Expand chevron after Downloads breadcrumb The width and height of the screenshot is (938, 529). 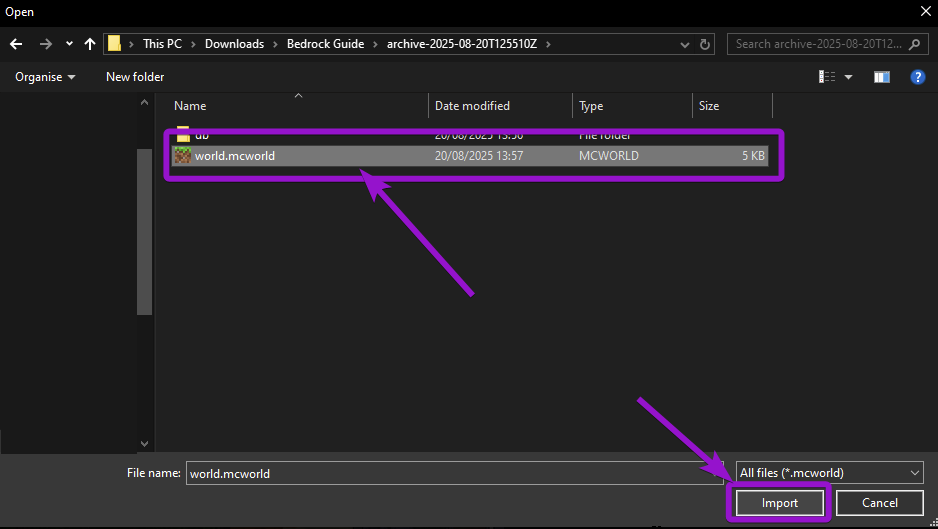275,44
